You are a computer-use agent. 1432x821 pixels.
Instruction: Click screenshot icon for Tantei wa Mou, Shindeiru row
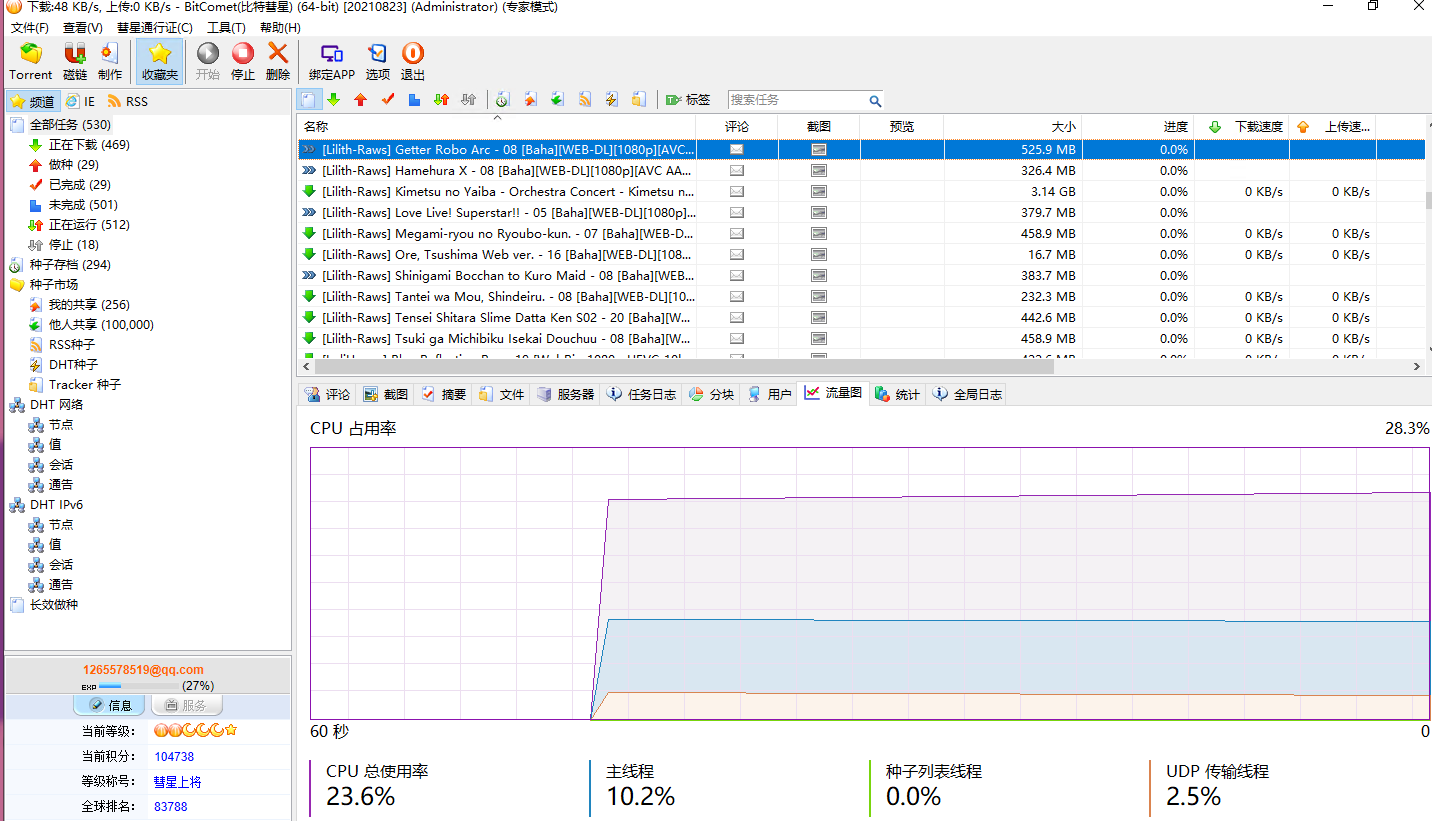click(x=819, y=297)
